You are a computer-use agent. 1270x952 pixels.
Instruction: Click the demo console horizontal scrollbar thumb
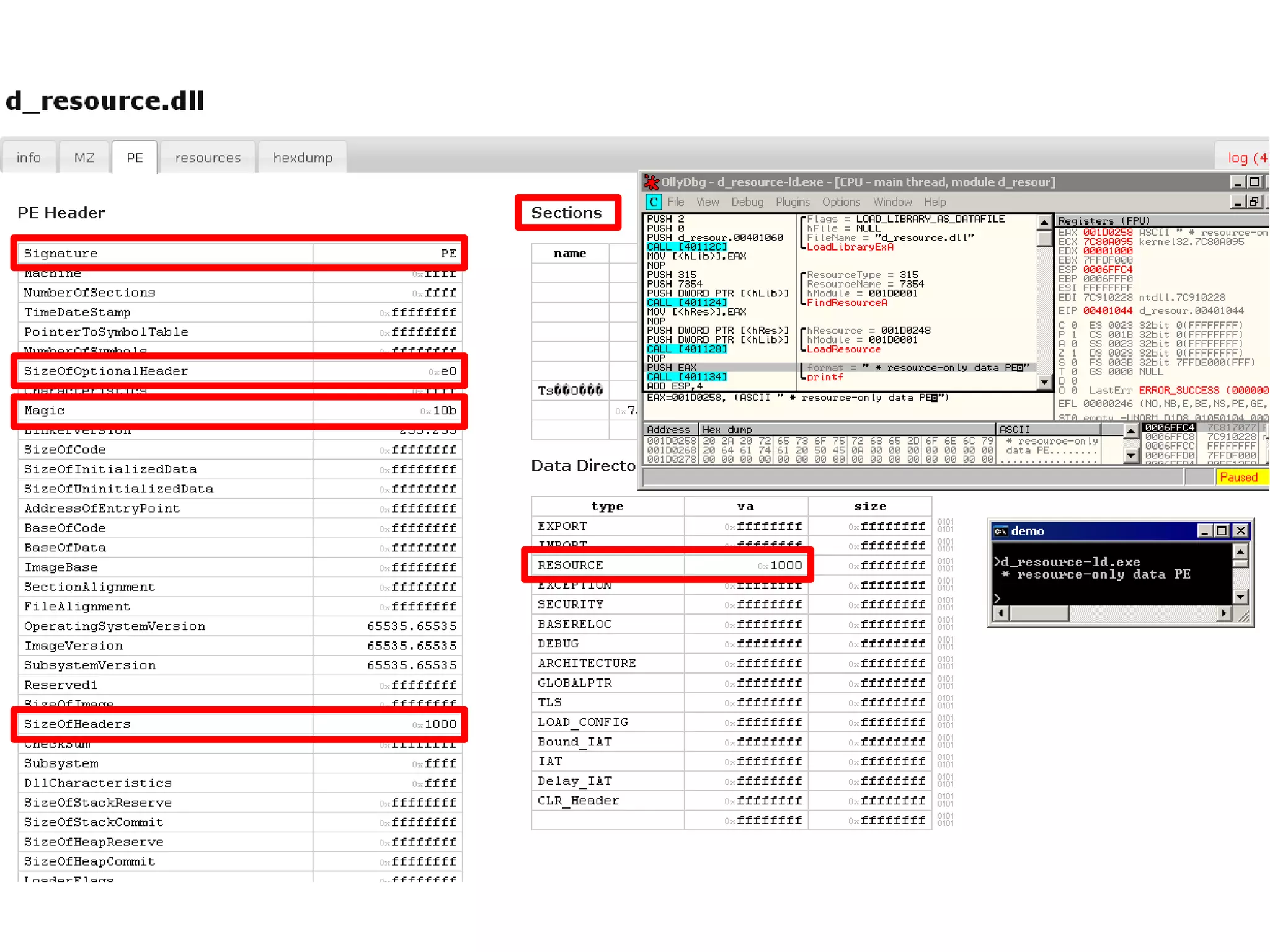click(x=1039, y=614)
